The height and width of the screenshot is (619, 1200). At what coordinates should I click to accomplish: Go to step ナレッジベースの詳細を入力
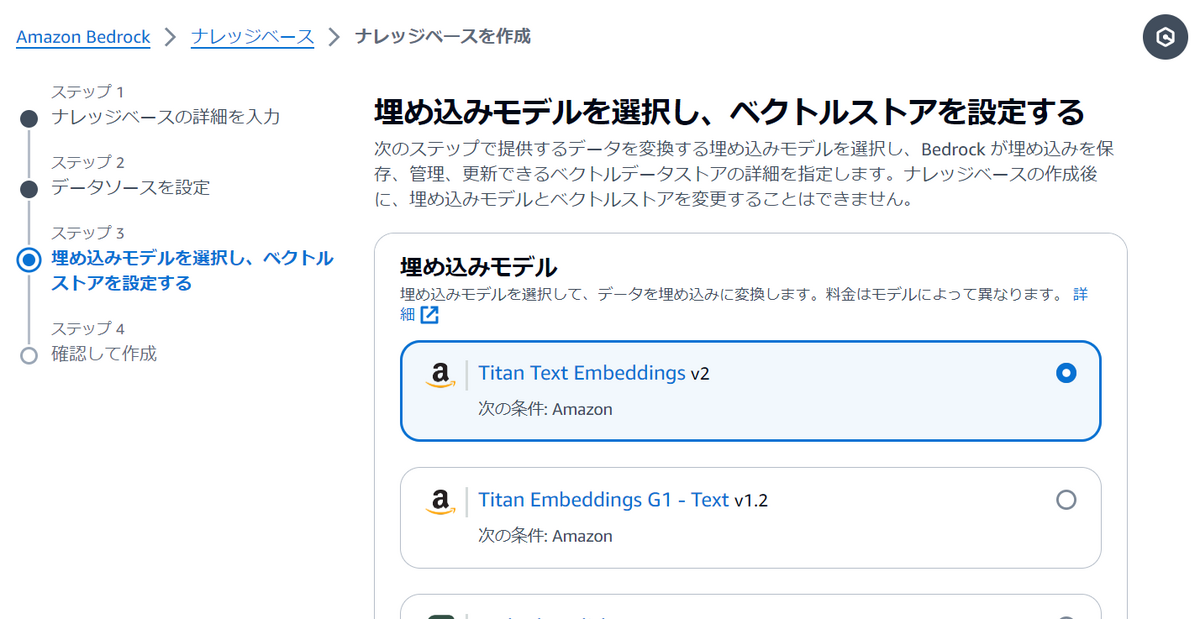tap(165, 117)
